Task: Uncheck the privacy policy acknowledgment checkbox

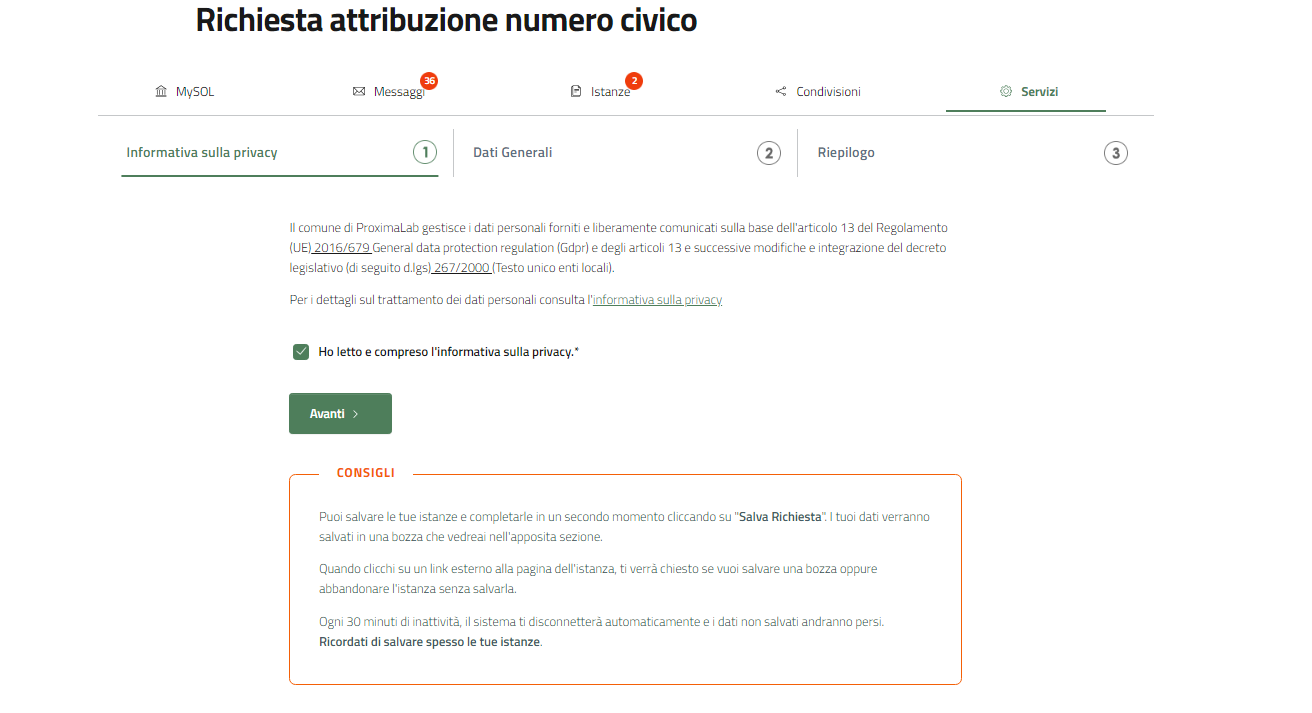Action: (x=301, y=352)
